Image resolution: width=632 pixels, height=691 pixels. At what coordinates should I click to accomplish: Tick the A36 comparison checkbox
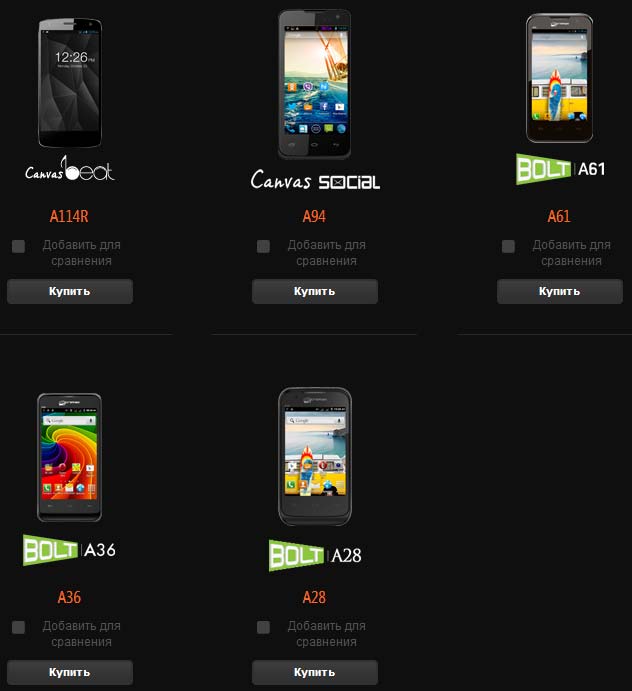19,627
